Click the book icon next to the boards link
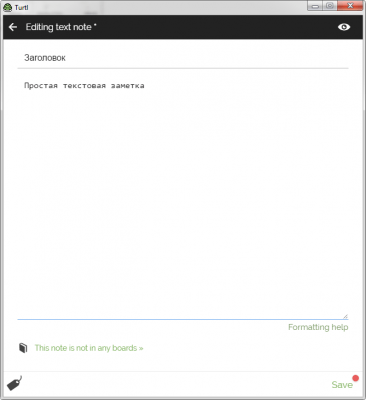Image resolution: width=366 pixels, height=400 pixels. (23, 348)
